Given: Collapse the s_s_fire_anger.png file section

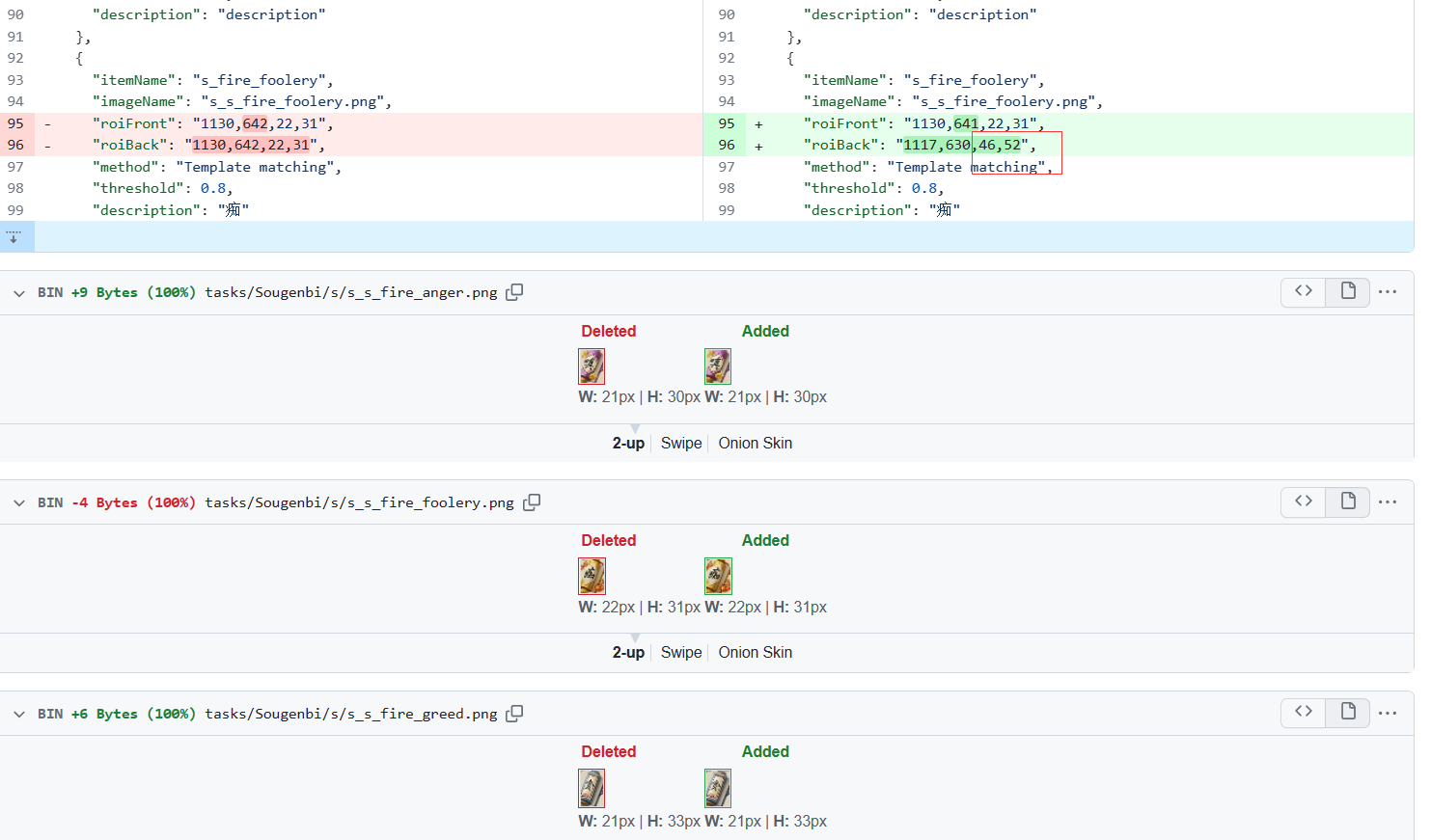Looking at the screenshot, I should tap(17, 291).
